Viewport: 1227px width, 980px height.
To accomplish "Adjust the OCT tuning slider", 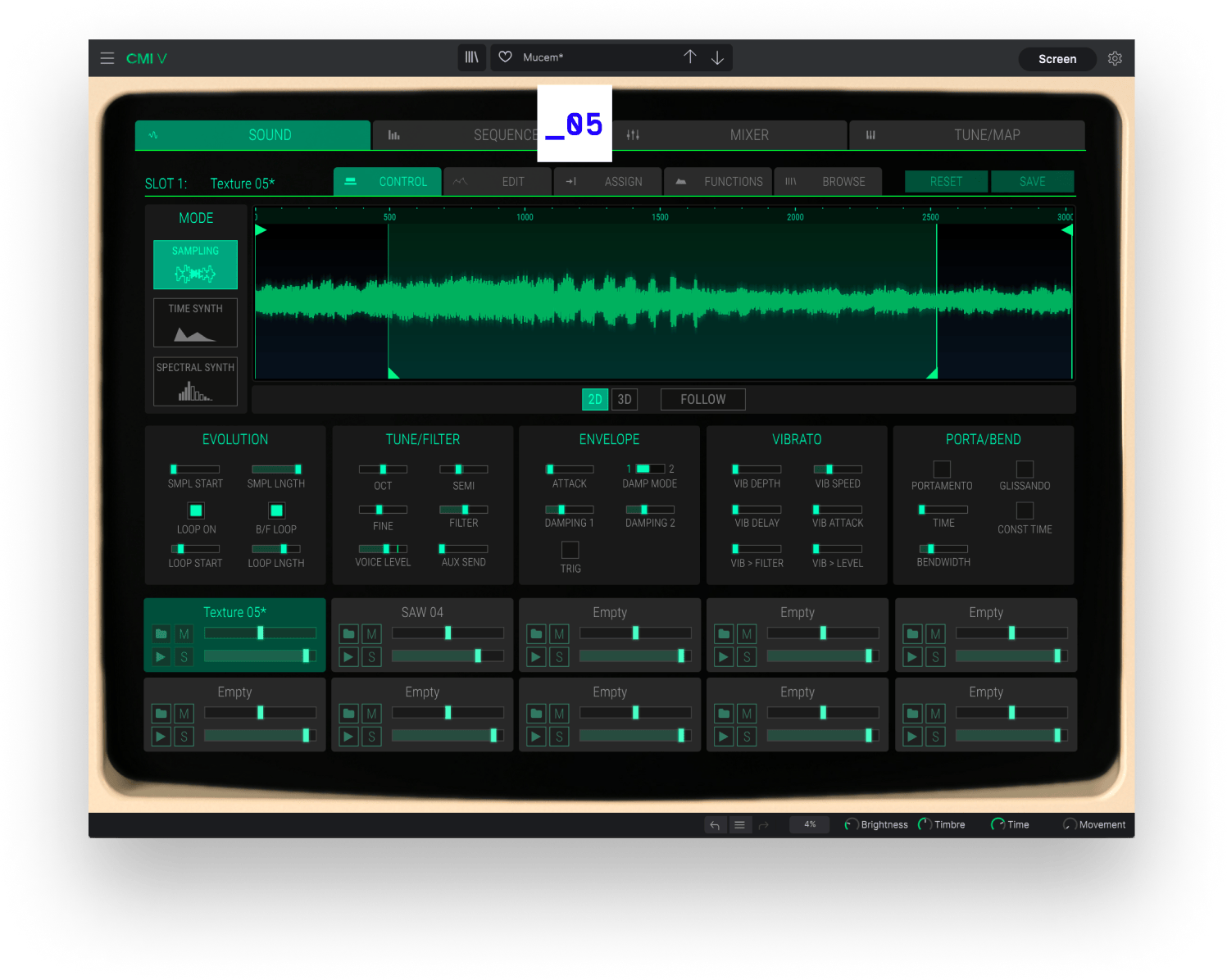I will pos(383,470).
